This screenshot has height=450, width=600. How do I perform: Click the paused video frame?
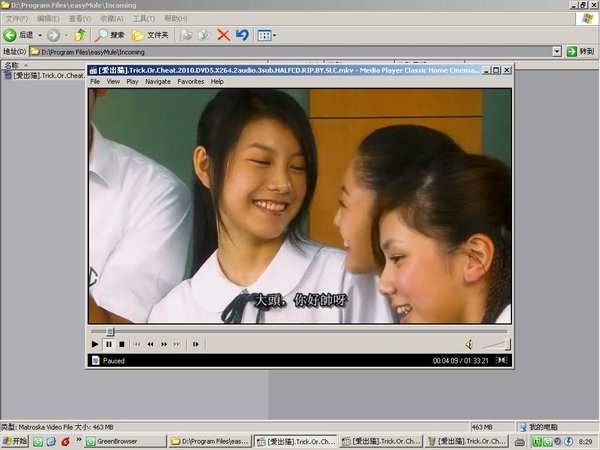coord(300,206)
